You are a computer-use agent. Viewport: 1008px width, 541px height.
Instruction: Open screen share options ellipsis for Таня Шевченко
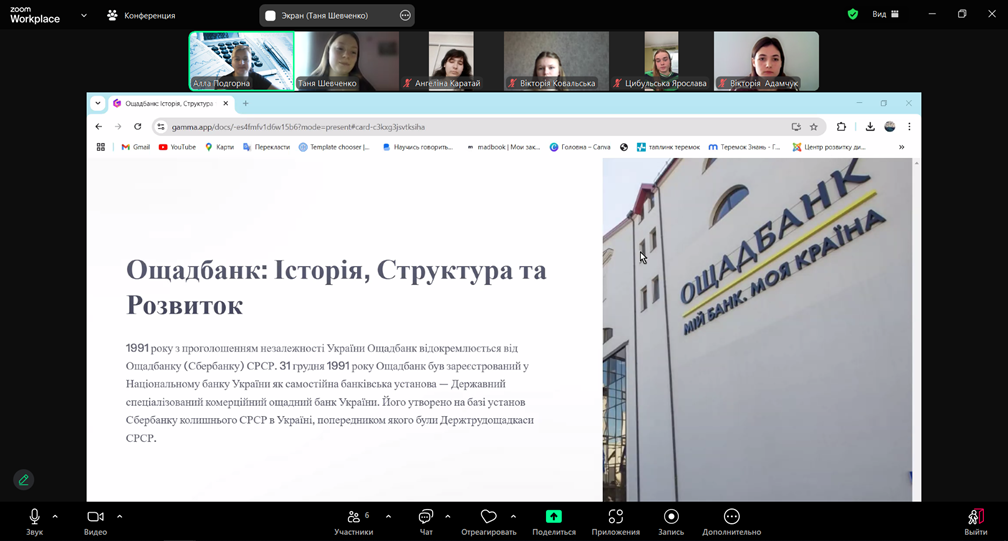pyautogui.click(x=405, y=15)
